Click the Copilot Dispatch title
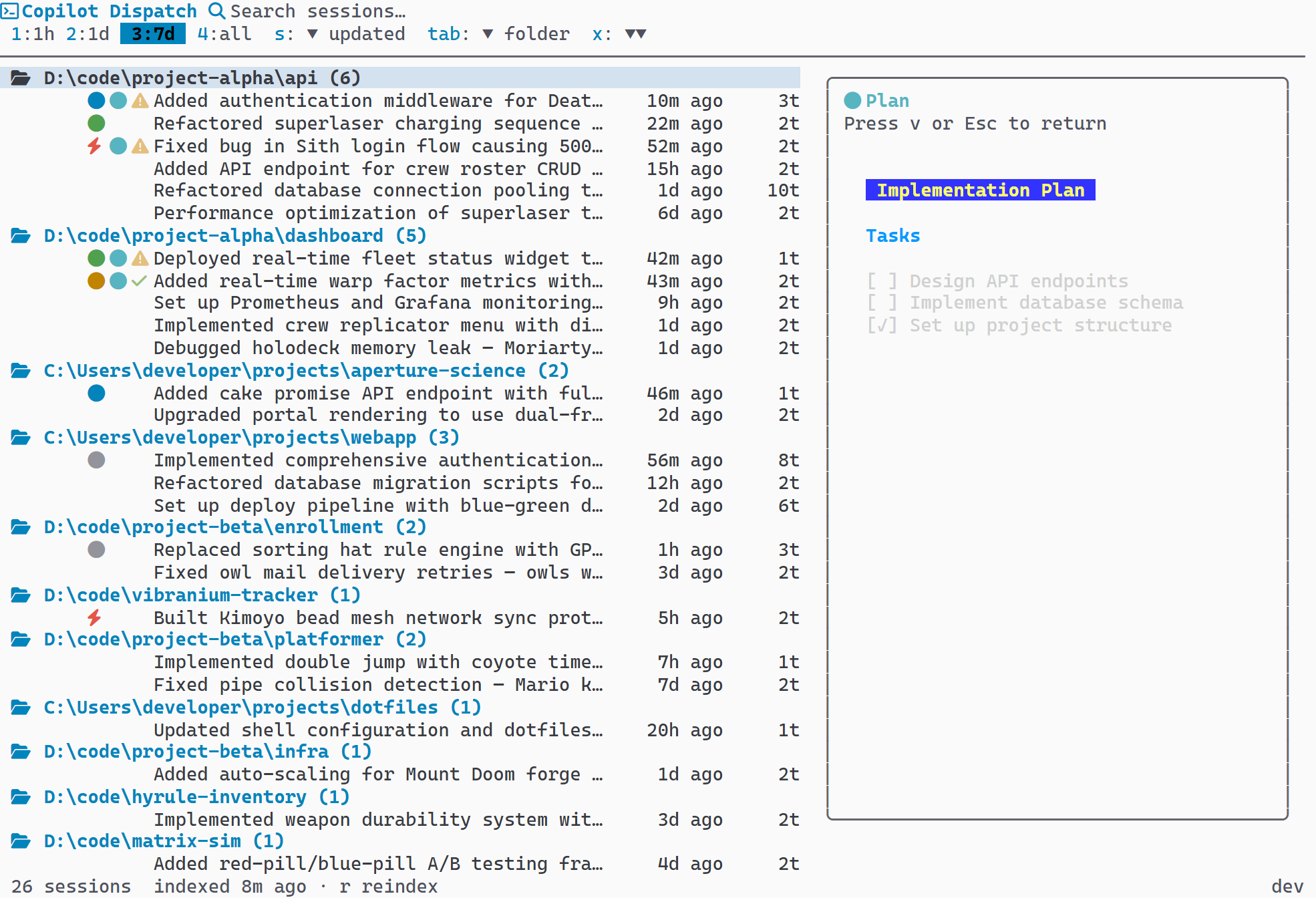This screenshot has height=898, width=1316. pos(110,11)
